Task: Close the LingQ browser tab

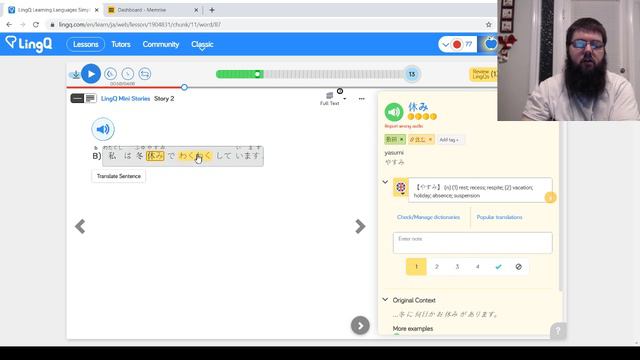Action: 97,10
